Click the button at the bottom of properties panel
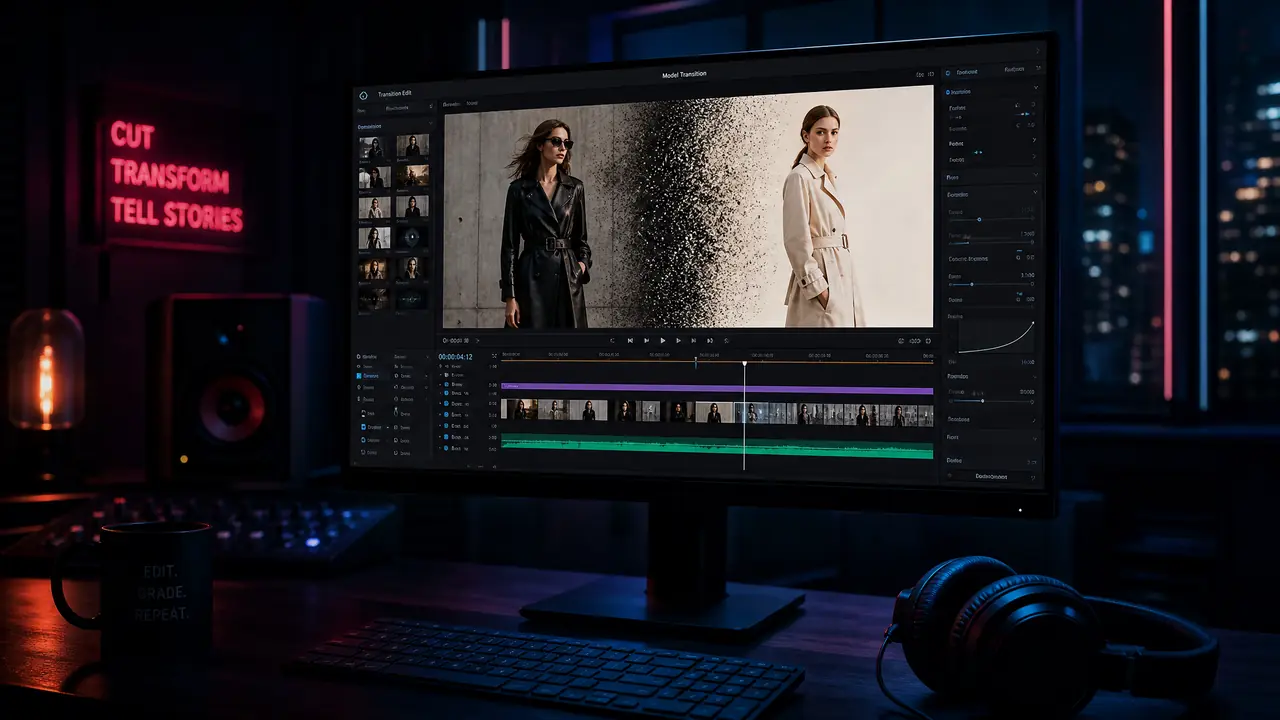Screen dimensions: 1280x720 point(991,476)
